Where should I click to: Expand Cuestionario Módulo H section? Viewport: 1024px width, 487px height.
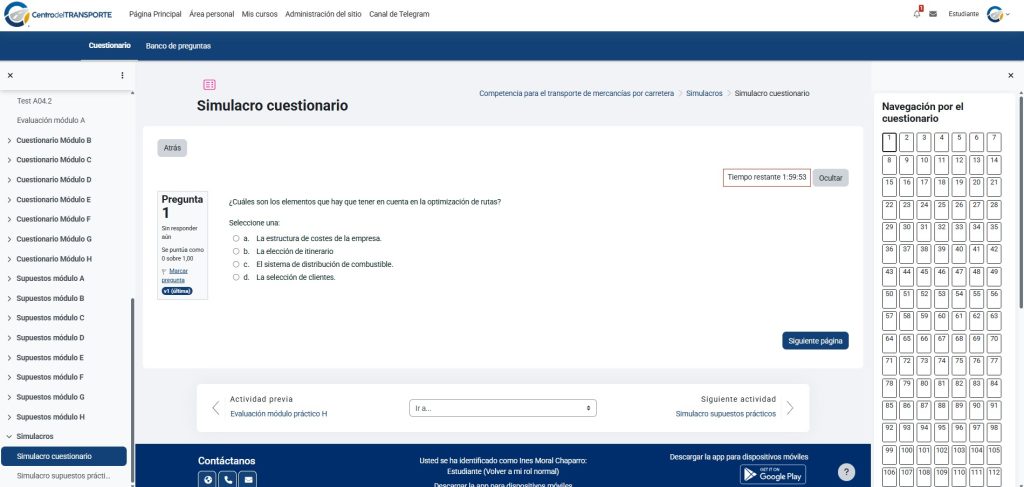pyautogui.click(x=9, y=259)
